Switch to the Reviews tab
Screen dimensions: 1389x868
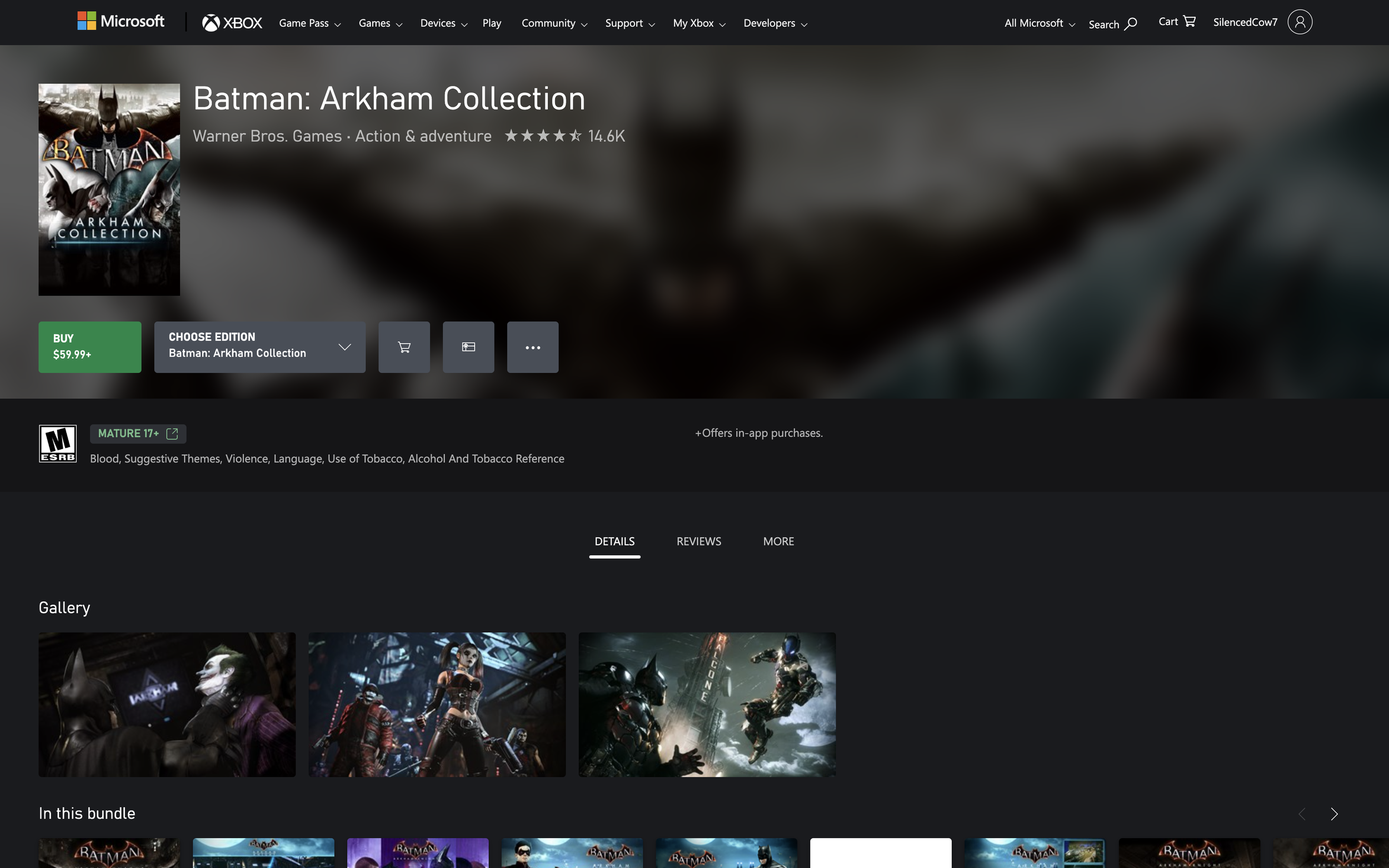point(698,541)
